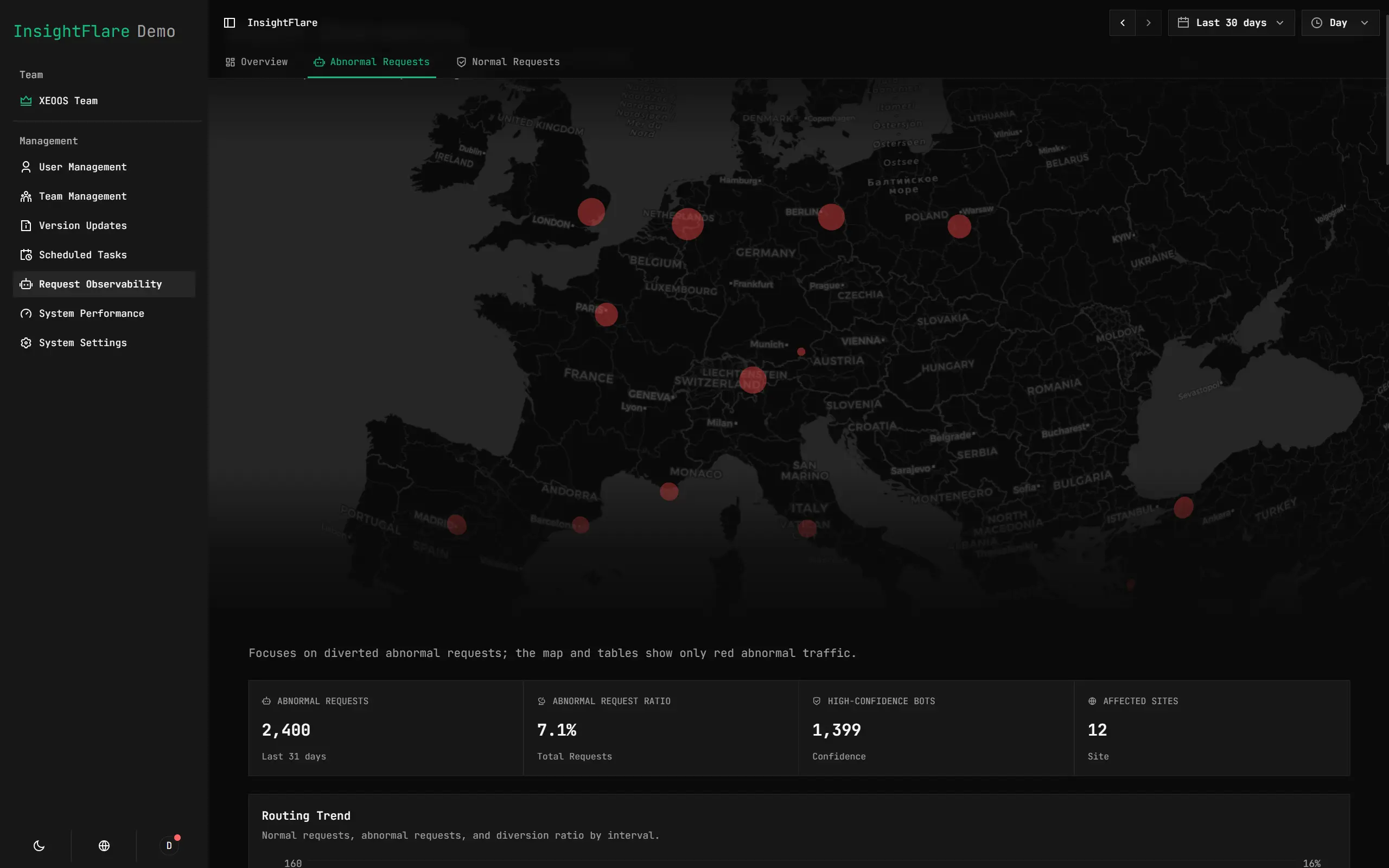Select the XEOOS Team entry
The width and height of the screenshot is (1389, 868).
point(104,101)
